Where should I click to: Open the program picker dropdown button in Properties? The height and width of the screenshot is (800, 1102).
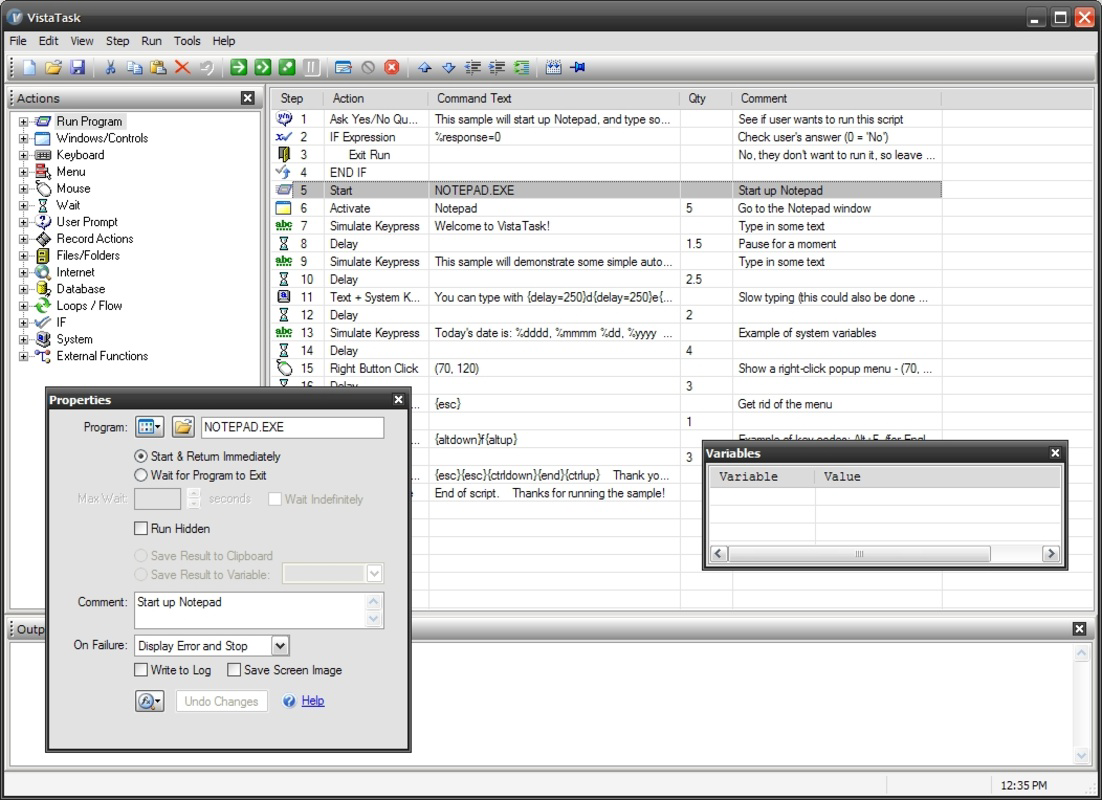coord(150,427)
